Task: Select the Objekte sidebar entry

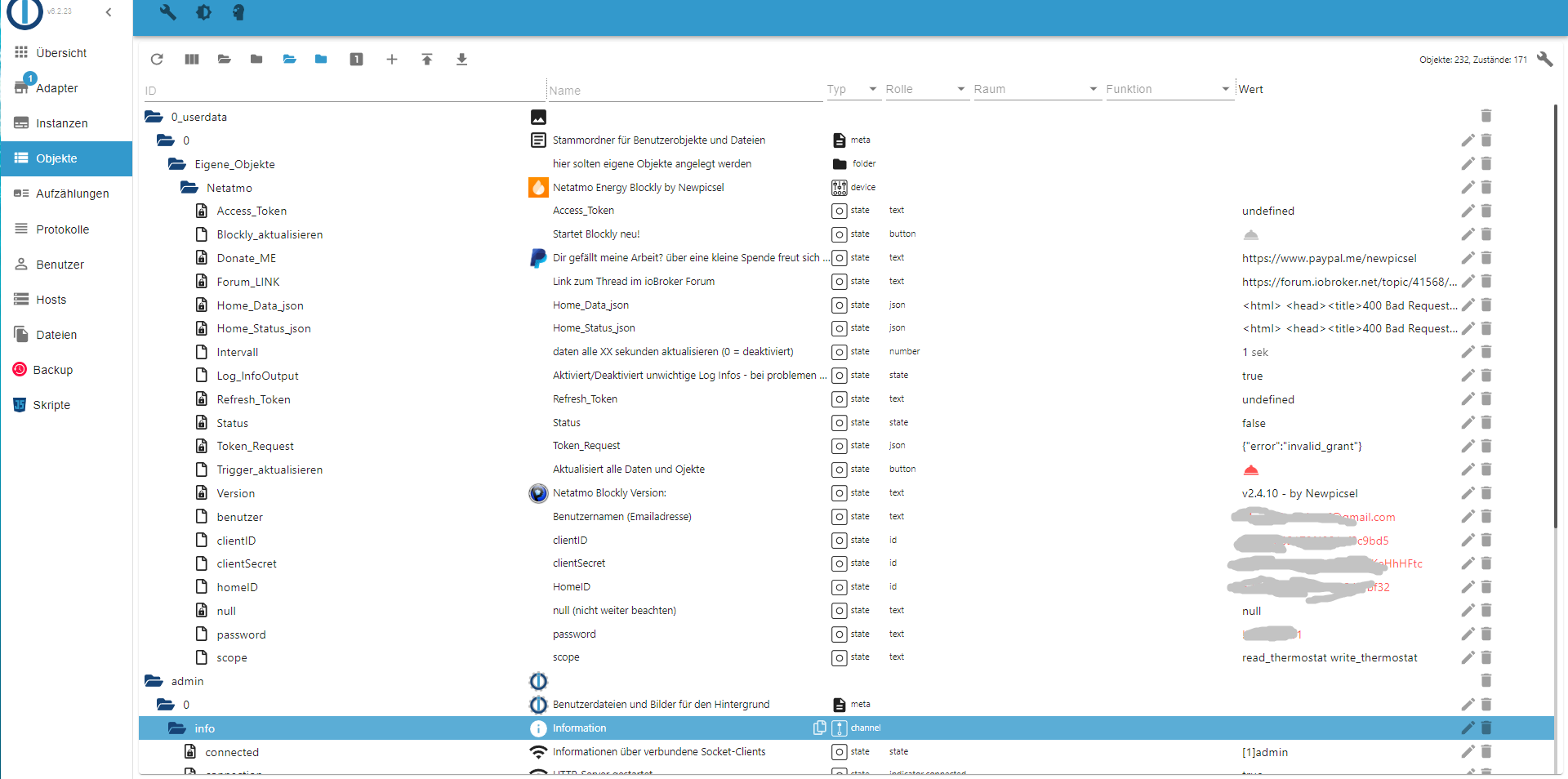Action: (67, 158)
